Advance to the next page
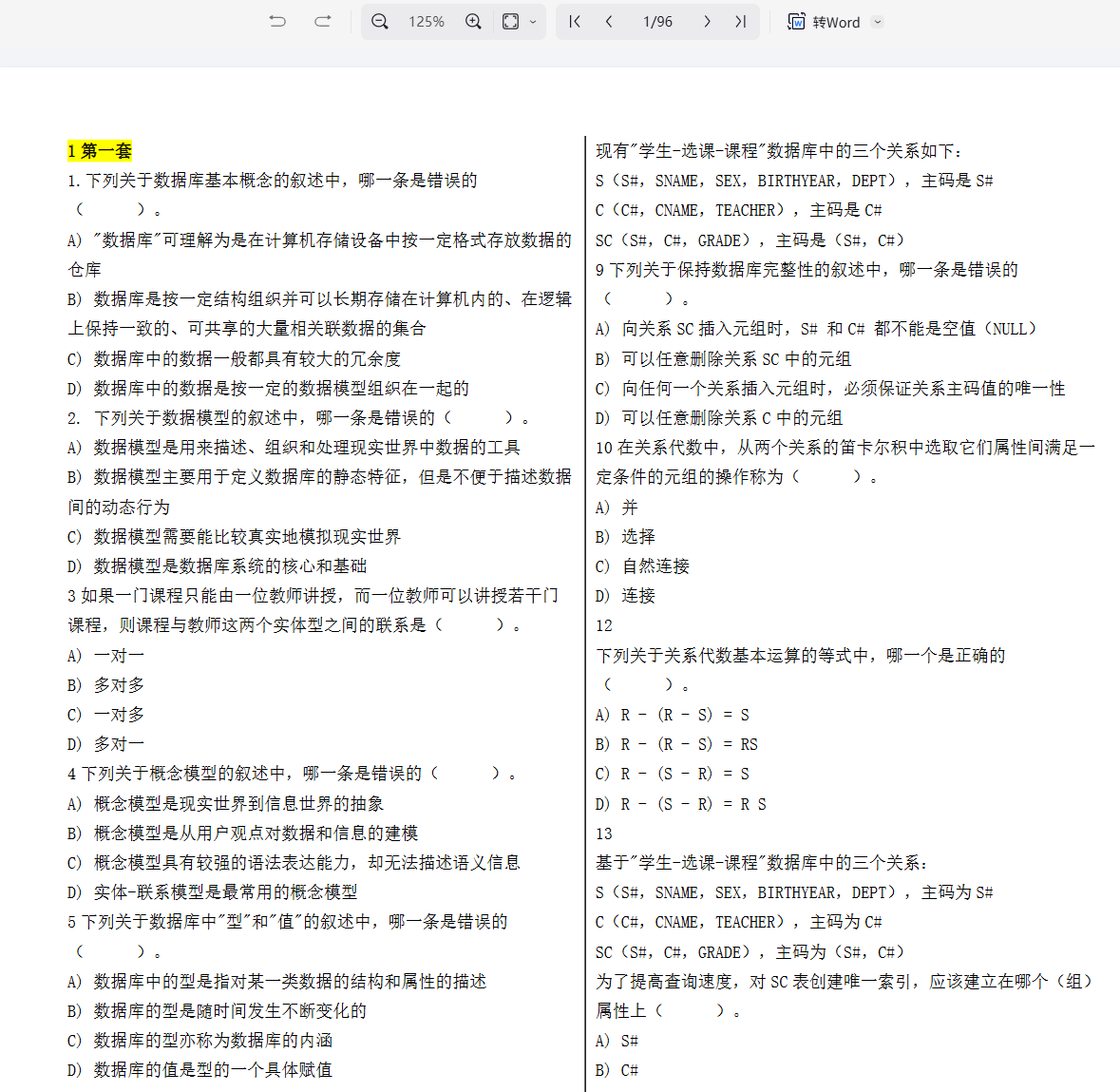Screen dimensions: 1120x1092 (707, 22)
